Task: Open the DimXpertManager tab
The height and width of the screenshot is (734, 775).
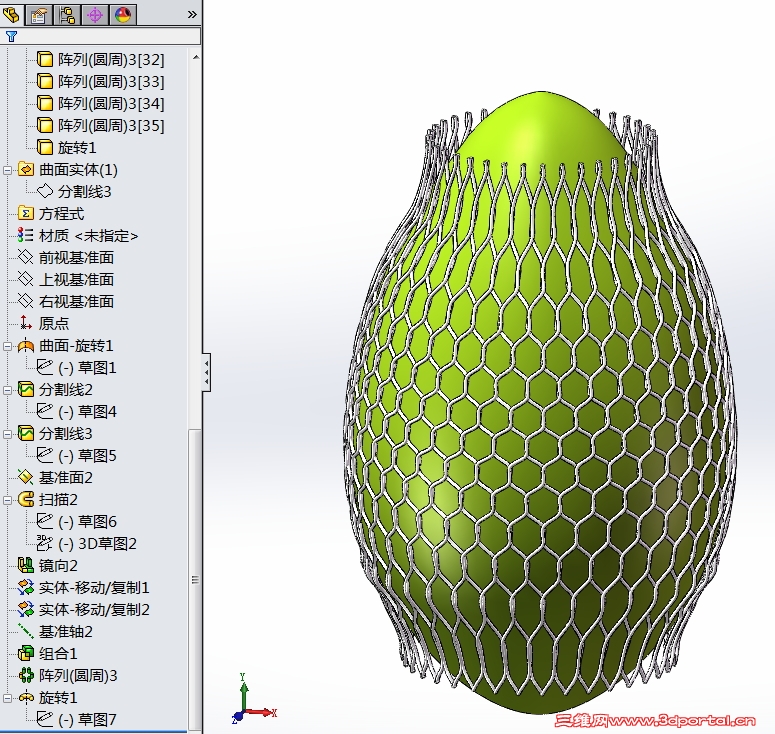Action: (95, 14)
